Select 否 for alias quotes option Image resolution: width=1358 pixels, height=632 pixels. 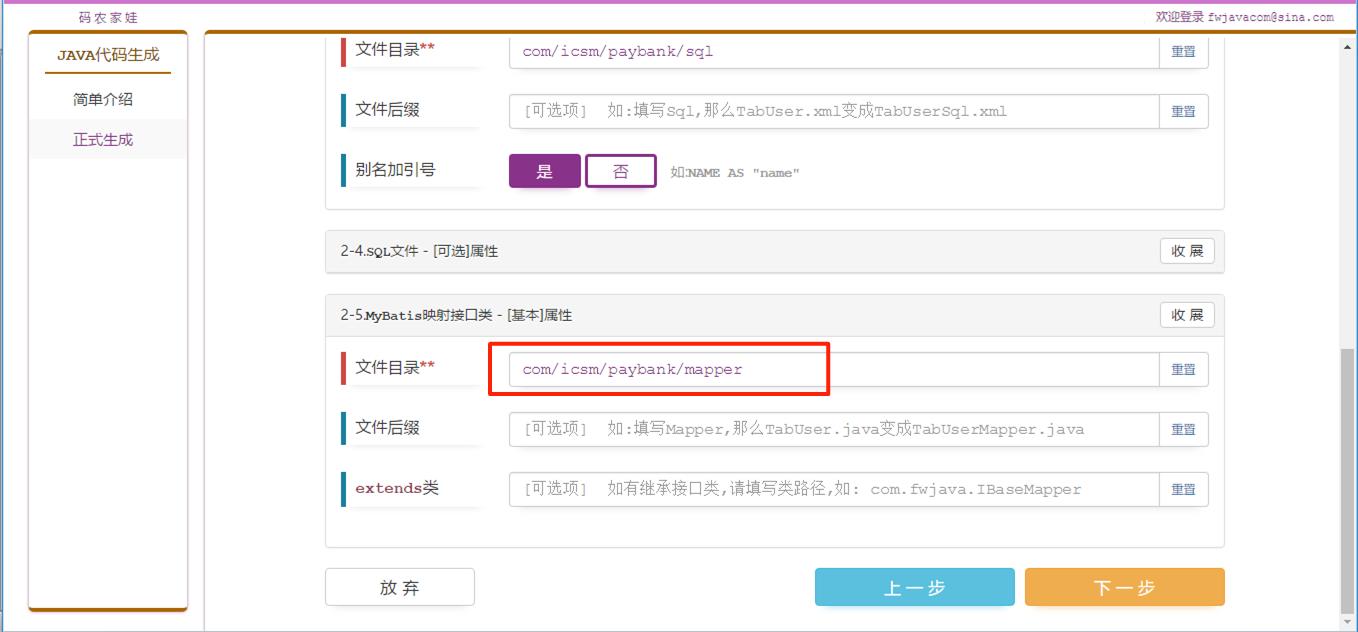pos(620,171)
